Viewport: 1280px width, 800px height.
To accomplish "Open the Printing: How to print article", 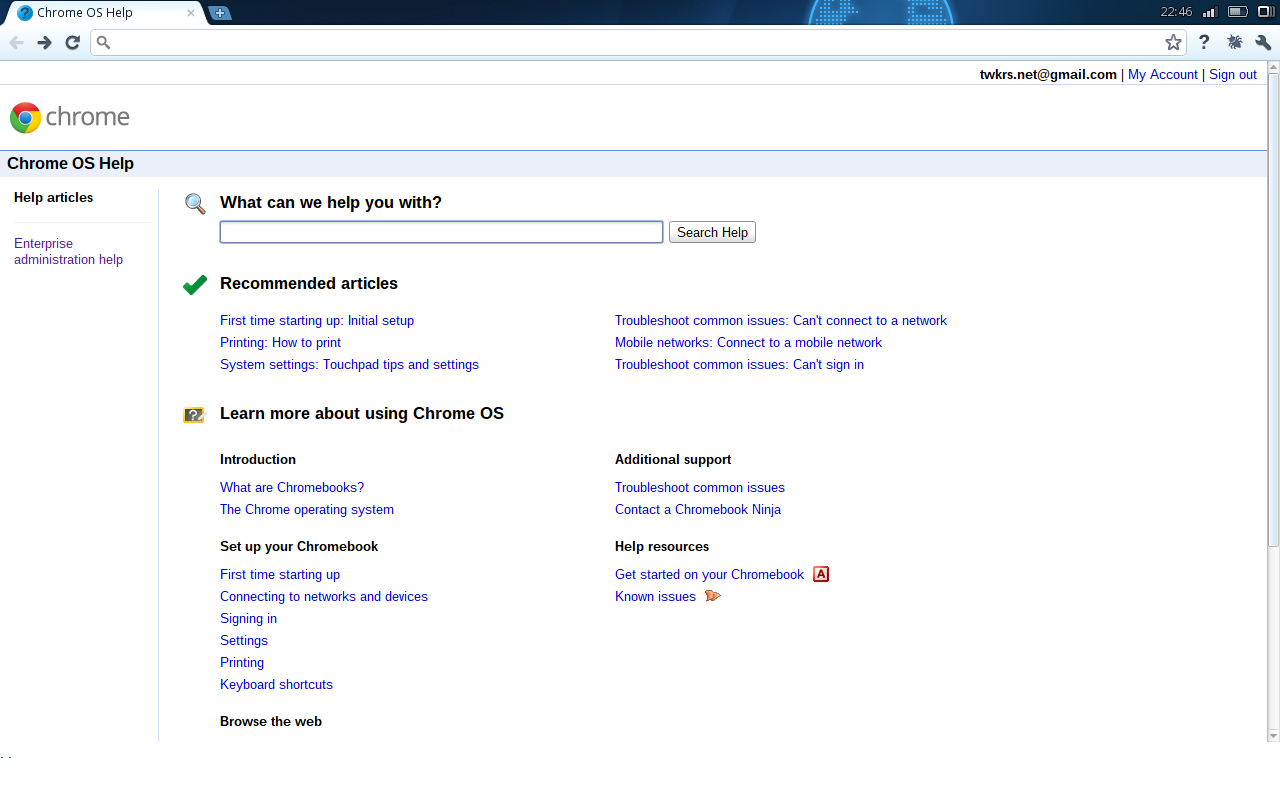I will (x=280, y=342).
